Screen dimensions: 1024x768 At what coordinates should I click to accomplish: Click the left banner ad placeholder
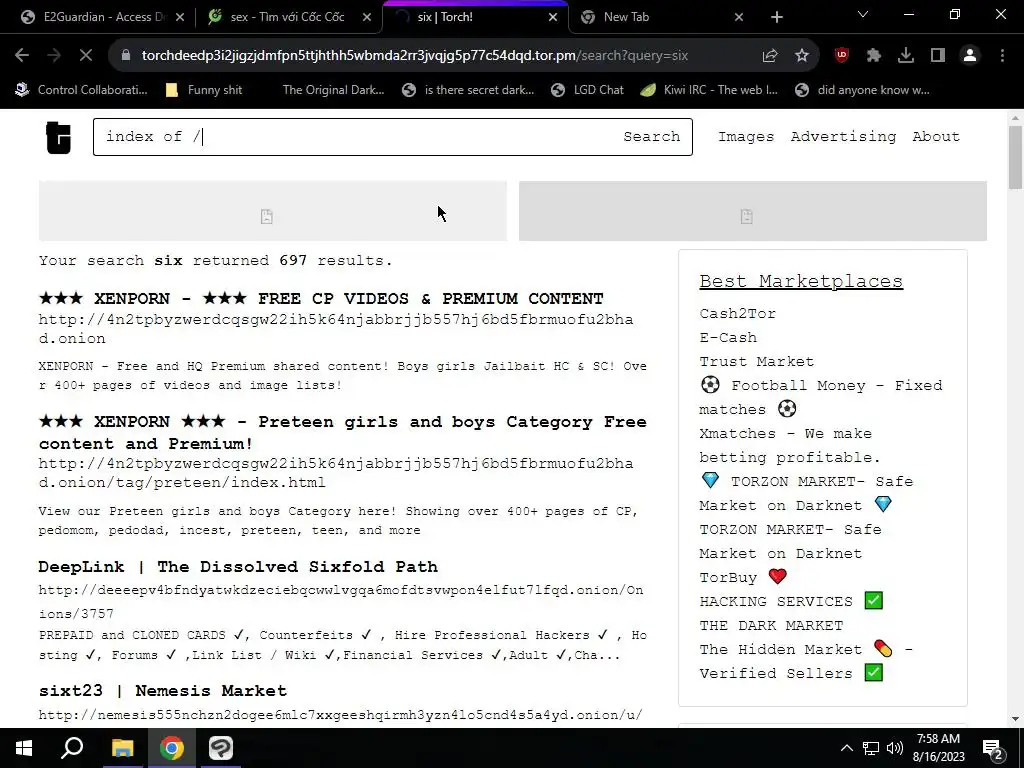[x=272, y=211]
